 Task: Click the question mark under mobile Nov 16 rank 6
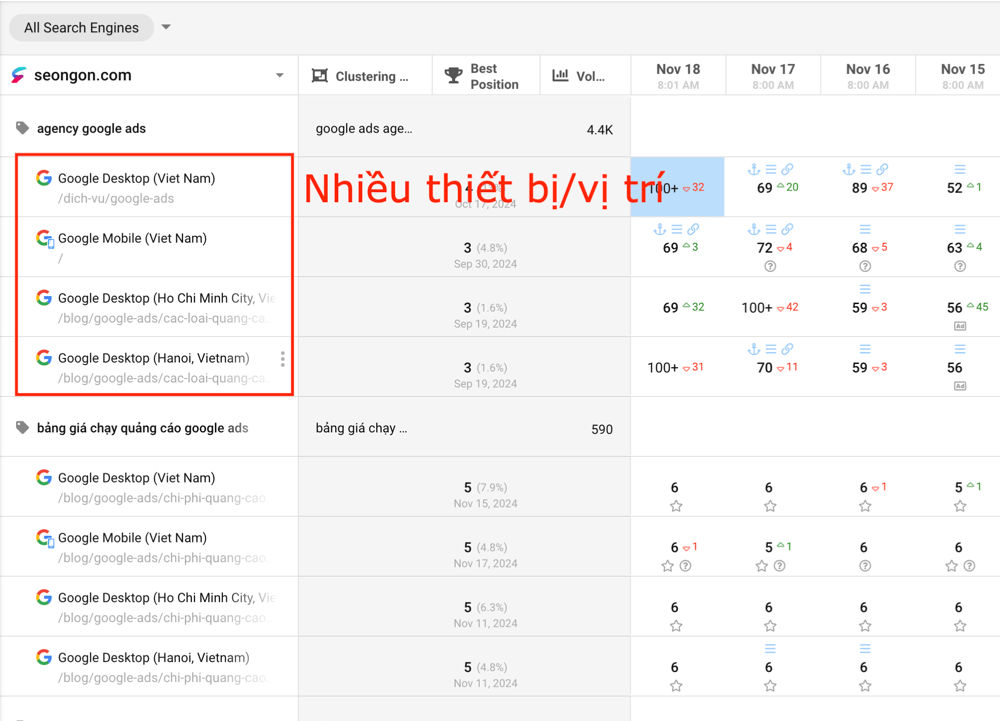[865, 566]
